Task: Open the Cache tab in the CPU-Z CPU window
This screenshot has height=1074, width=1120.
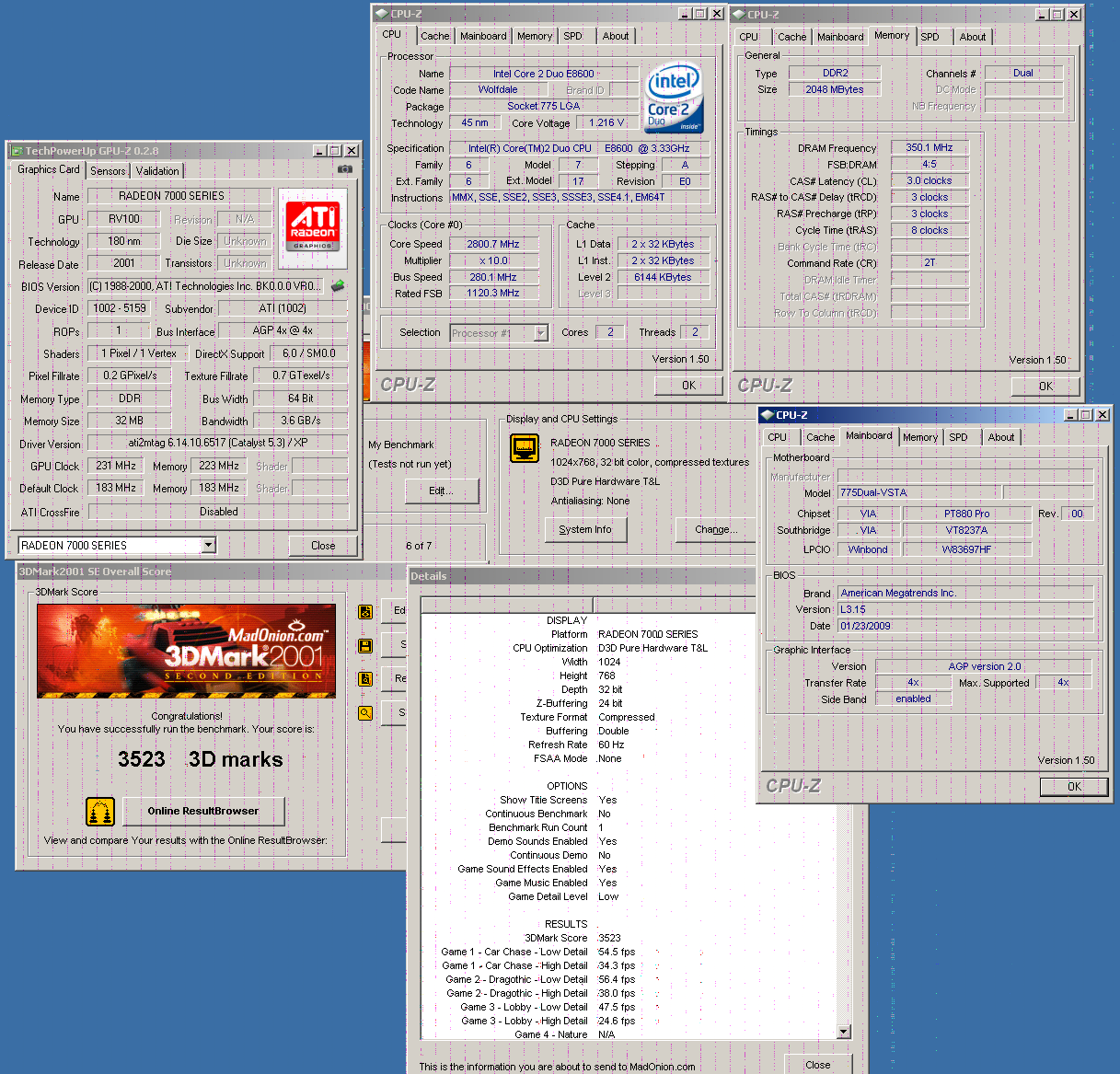Action: (x=435, y=36)
